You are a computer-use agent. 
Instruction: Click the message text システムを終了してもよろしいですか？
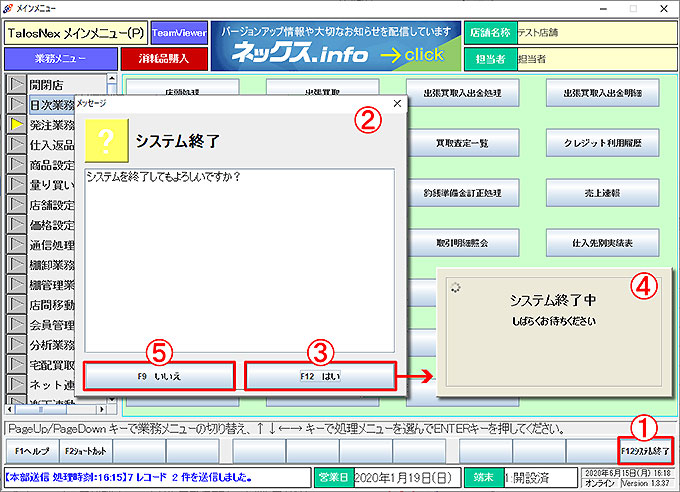(x=163, y=177)
